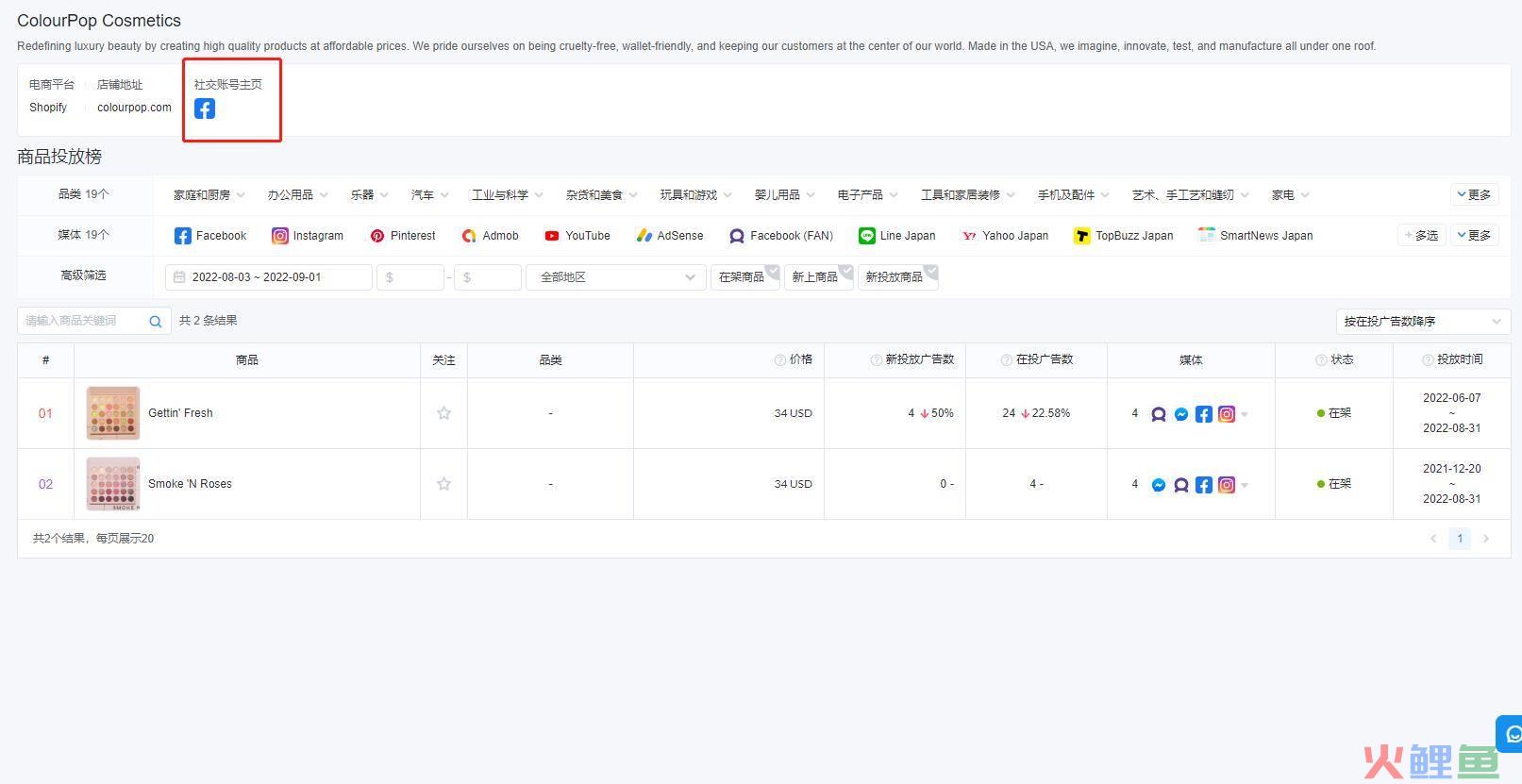
Task: Expand the 婴儿用品 category dropdown
Action: click(x=784, y=195)
